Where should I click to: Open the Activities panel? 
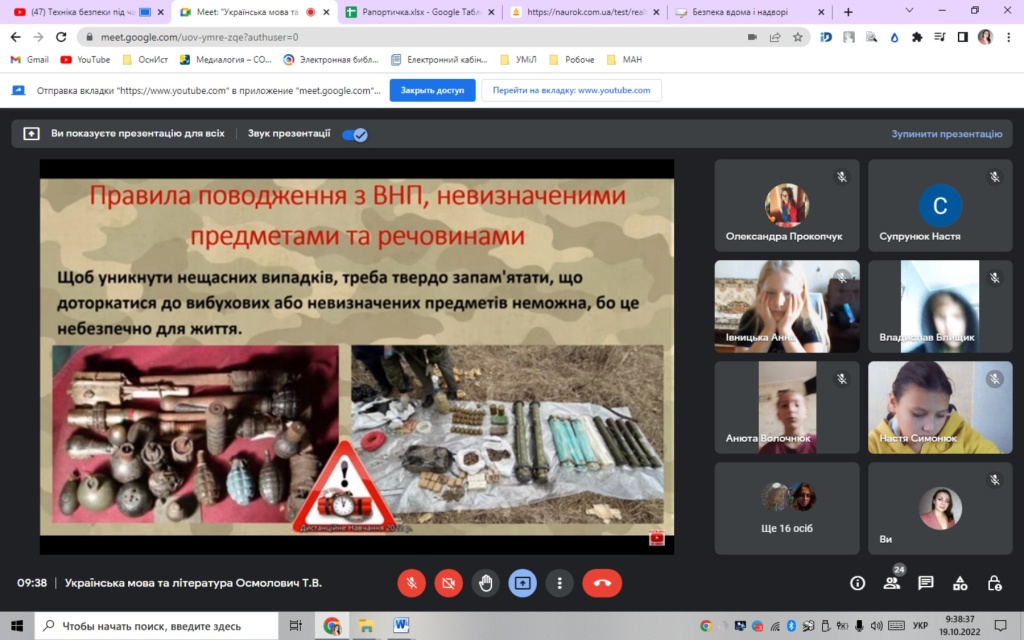960,583
